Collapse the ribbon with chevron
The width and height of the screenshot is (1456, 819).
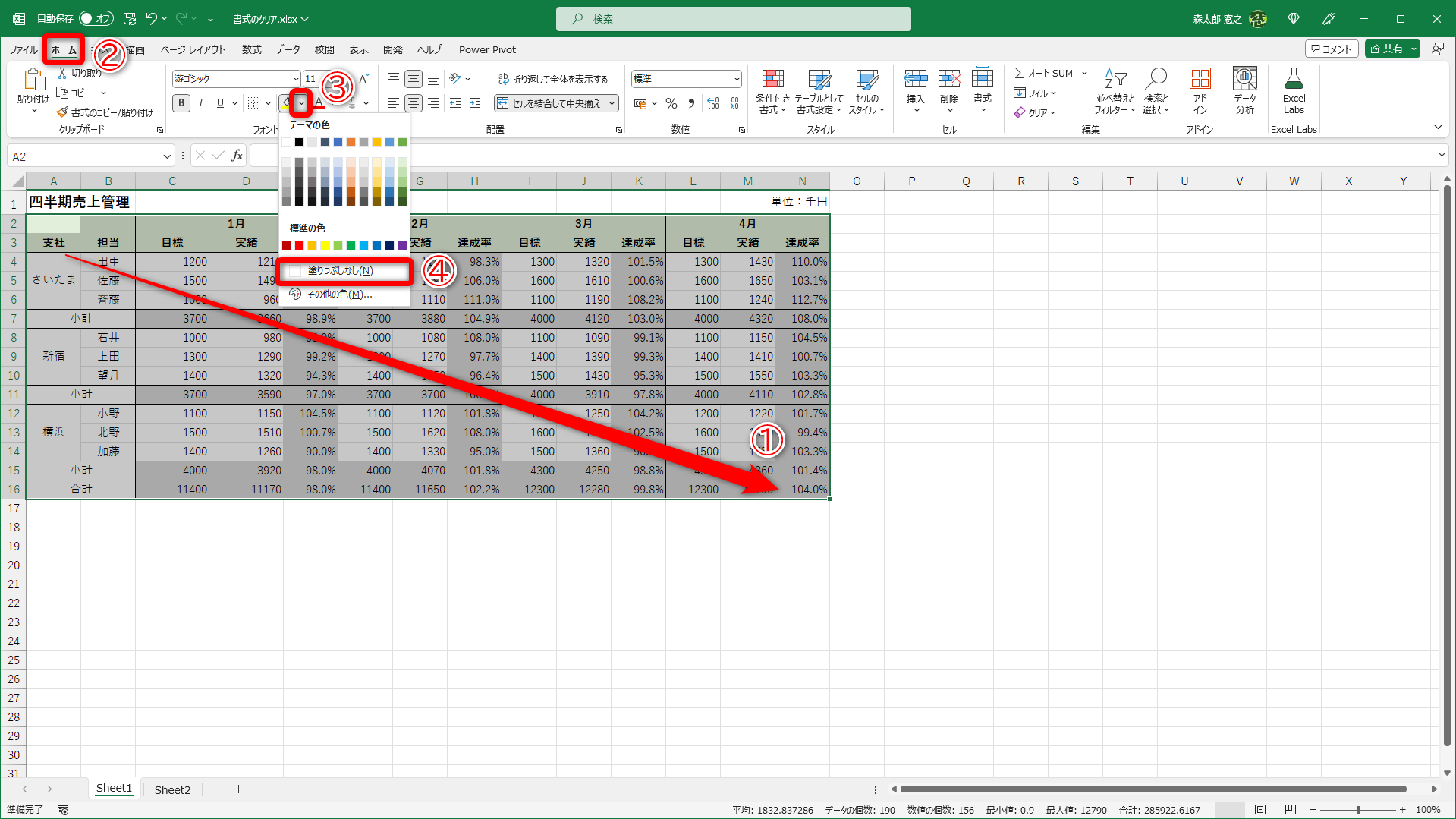1438,128
